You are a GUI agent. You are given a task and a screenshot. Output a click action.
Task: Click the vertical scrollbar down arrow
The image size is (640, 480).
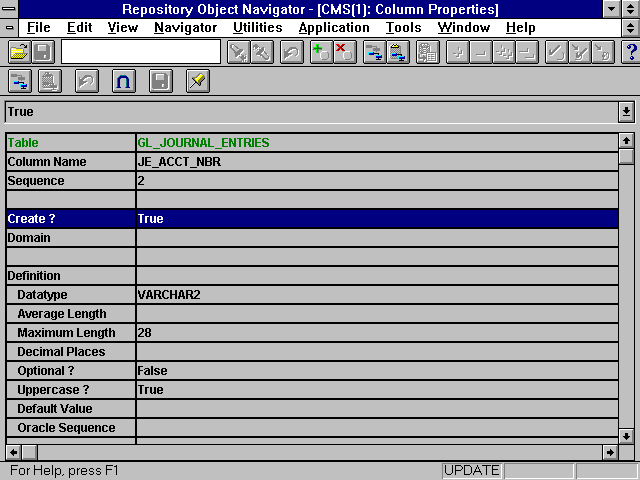[626, 435]
